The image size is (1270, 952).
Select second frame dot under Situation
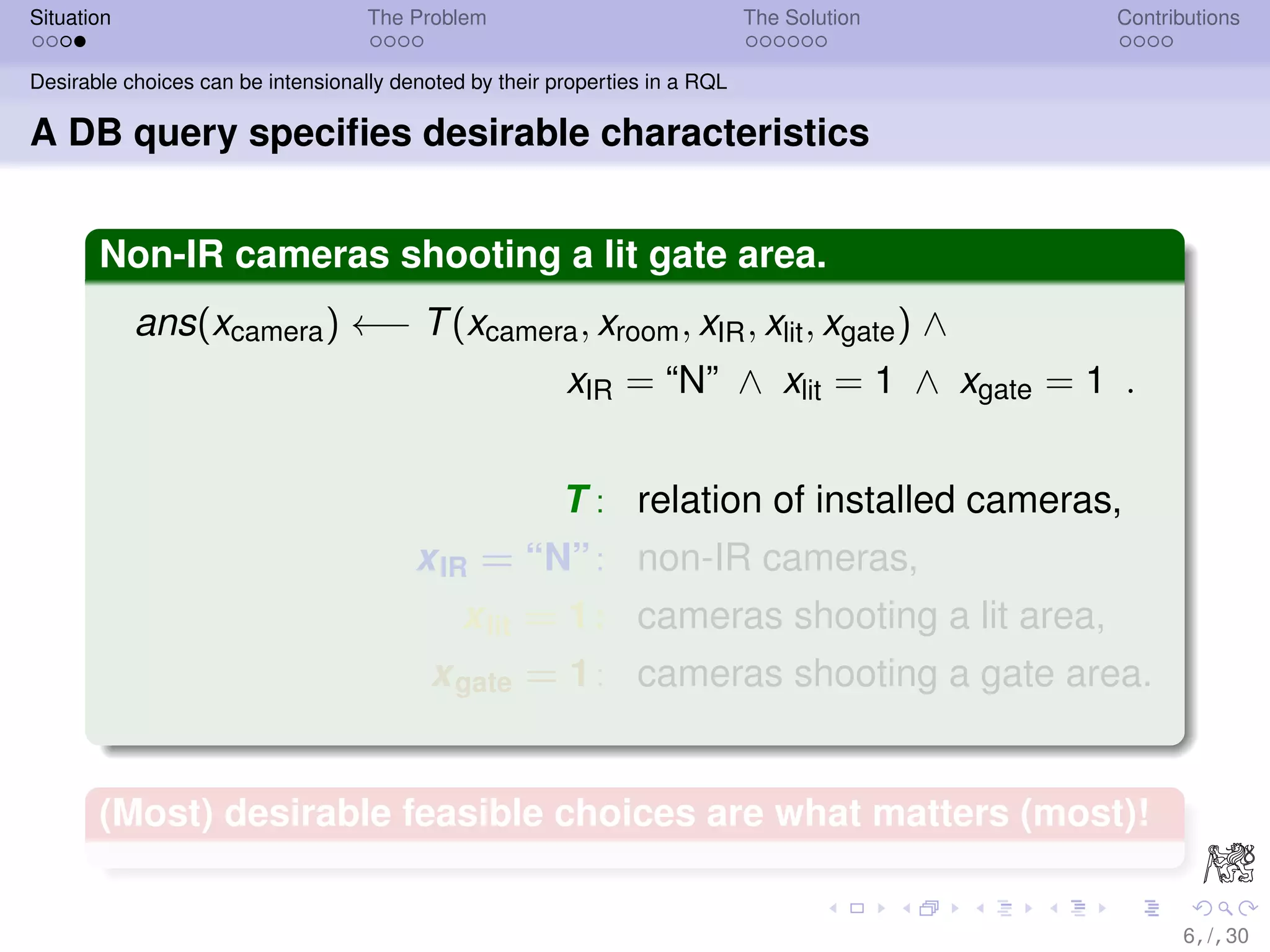tap(52, 42)
